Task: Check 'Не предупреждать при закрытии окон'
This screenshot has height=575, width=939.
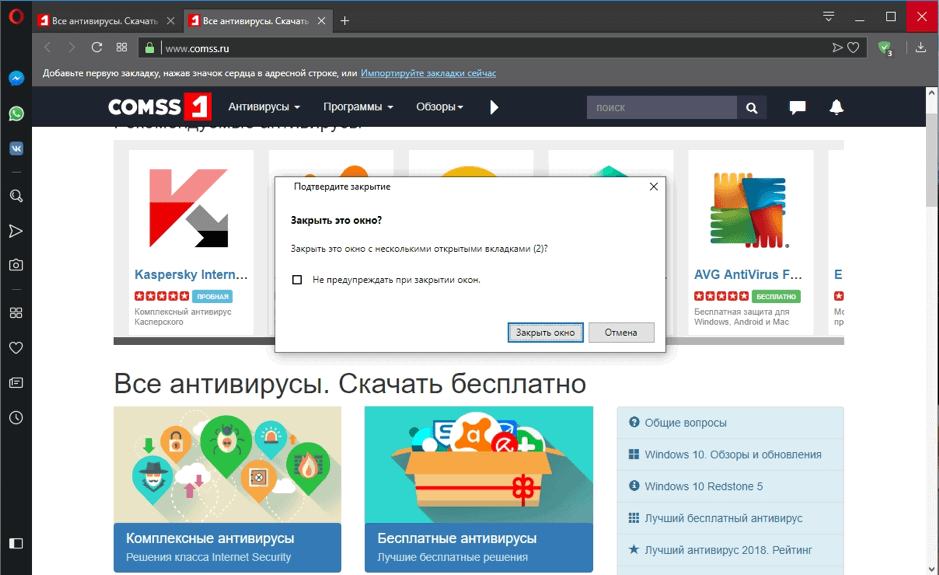Action: pos(297,280)
